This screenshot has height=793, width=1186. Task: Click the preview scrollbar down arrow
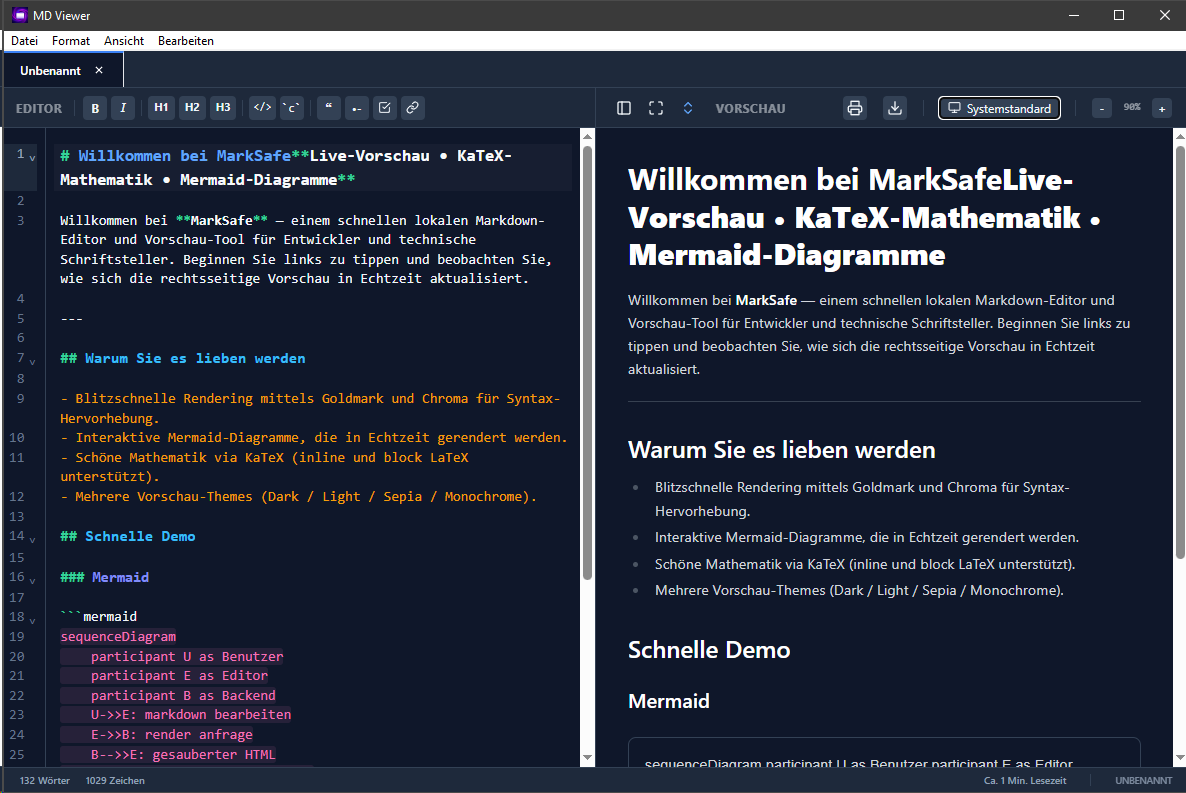tap(1179, 757)
